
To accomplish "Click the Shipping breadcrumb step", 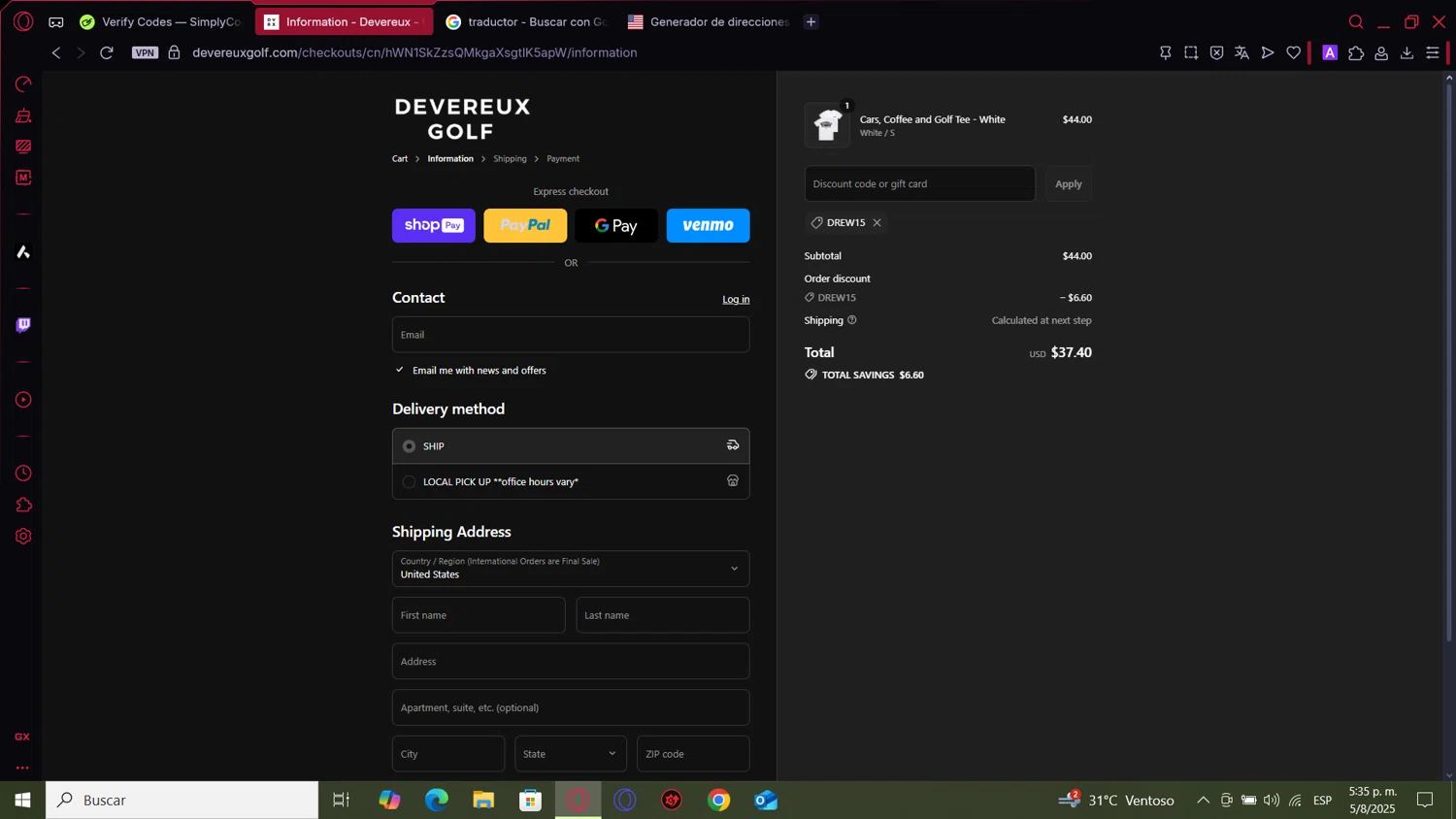I will pos(510,158).
